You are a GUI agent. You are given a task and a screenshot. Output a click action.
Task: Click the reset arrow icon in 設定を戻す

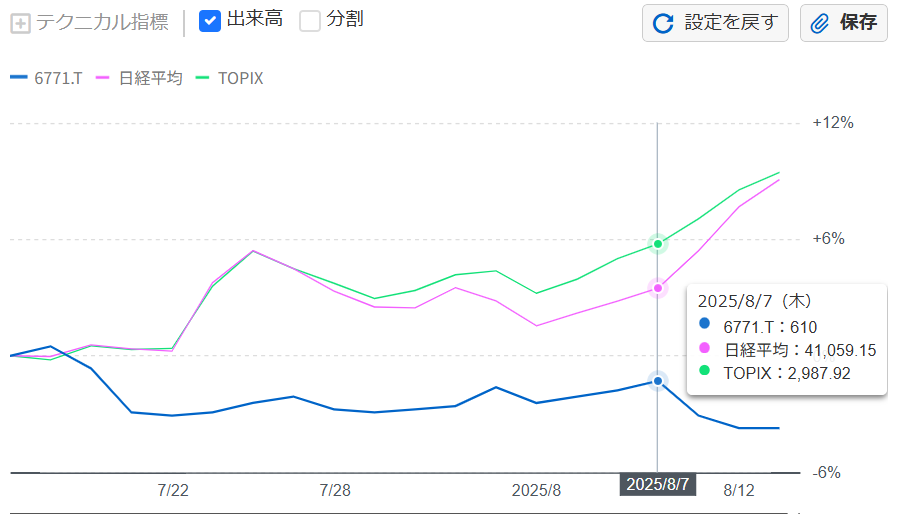(x=663, y=23)
